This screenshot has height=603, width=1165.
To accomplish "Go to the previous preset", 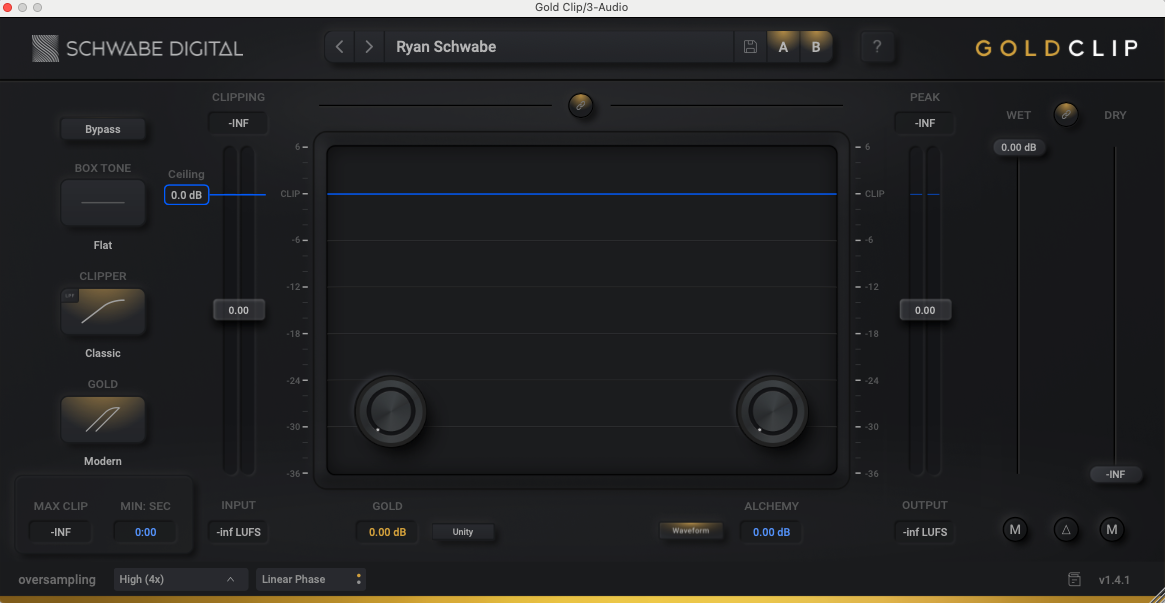I will pos(340,47).
